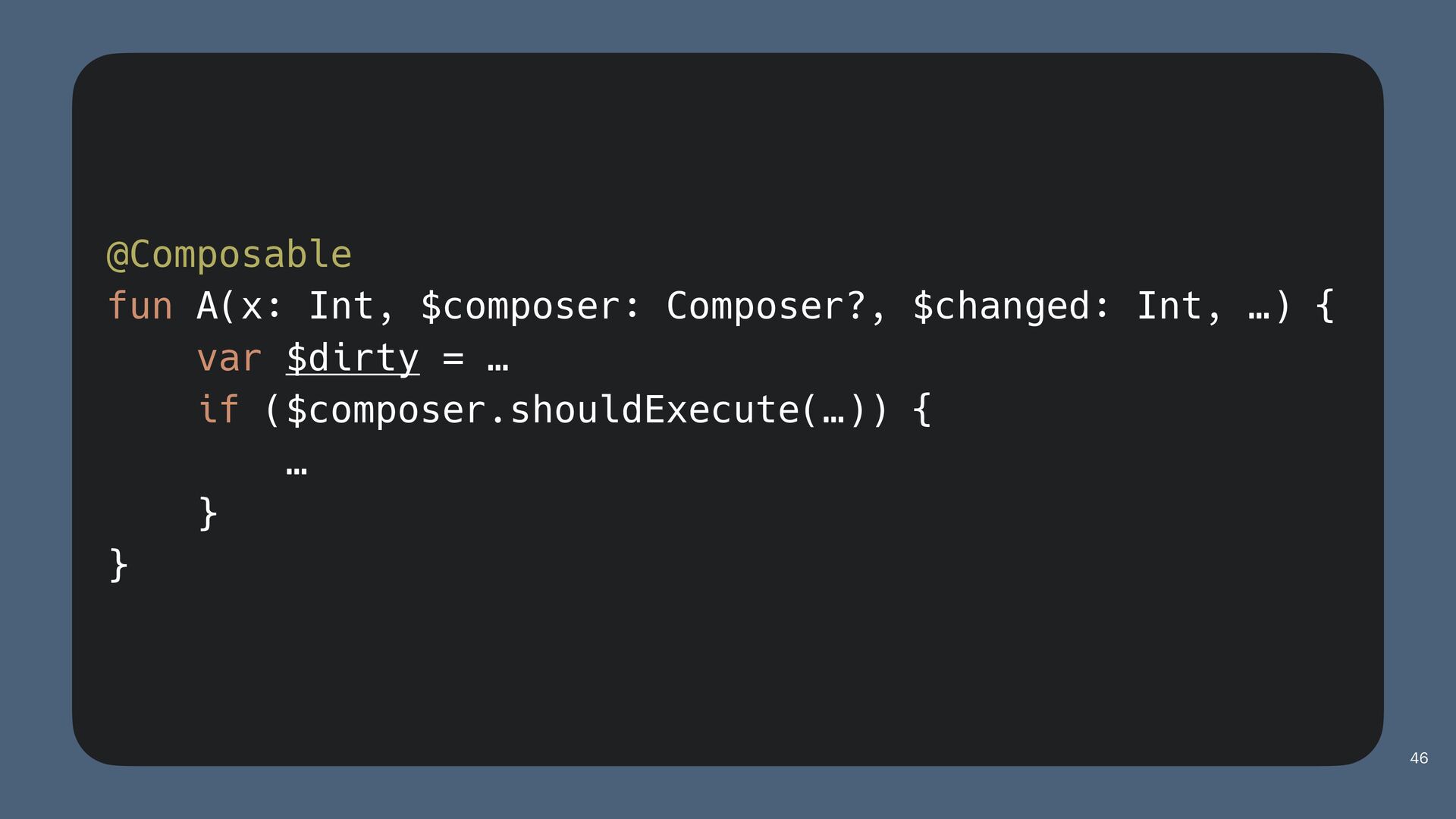Click the $changed parameter
1456x819 pixels.
pyautogui.click(x=1001, y=306)
